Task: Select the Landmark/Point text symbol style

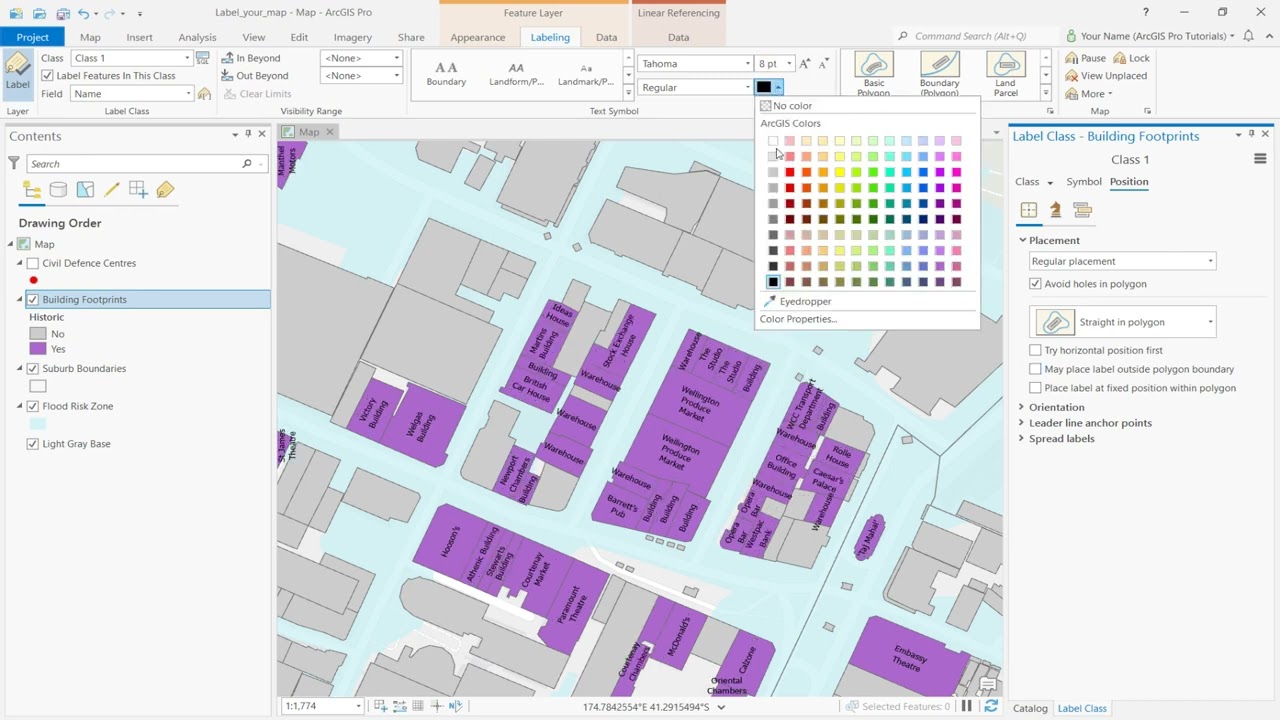Action: coord(585,70)
